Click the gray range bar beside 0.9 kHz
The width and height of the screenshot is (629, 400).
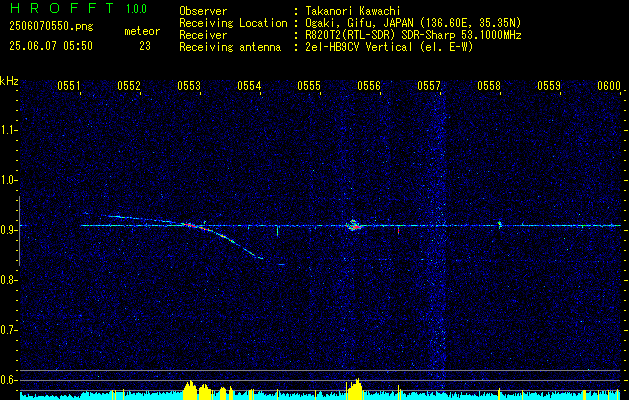coord(19,231)
